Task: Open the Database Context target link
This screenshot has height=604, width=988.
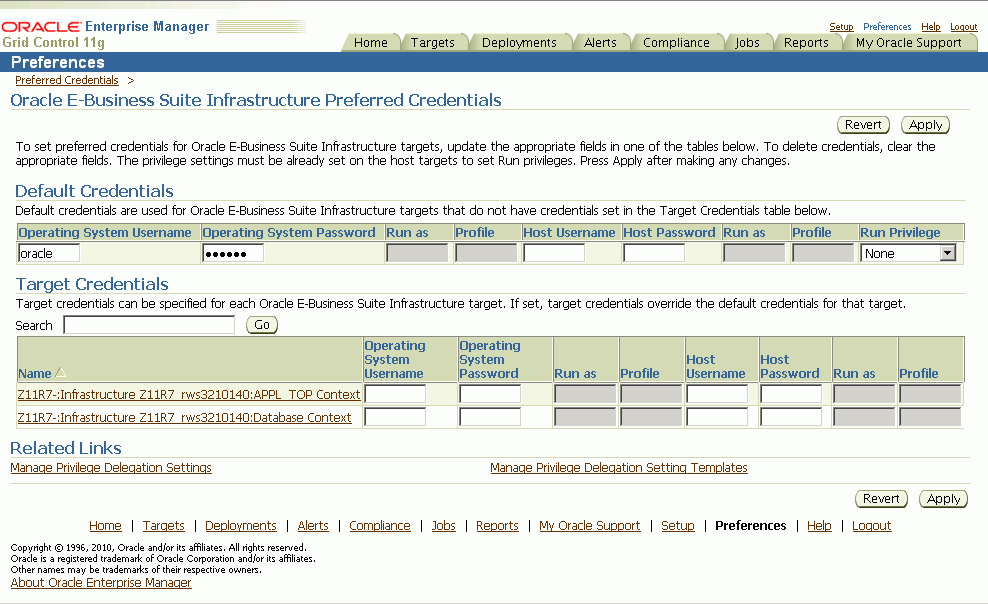Action: point(184,418)
